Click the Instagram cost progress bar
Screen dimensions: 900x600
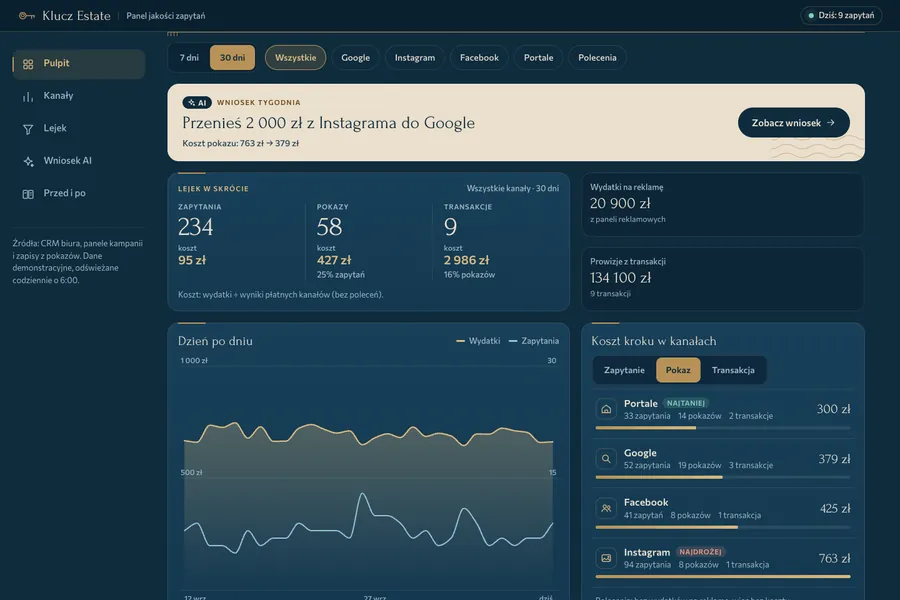point(723,576)
